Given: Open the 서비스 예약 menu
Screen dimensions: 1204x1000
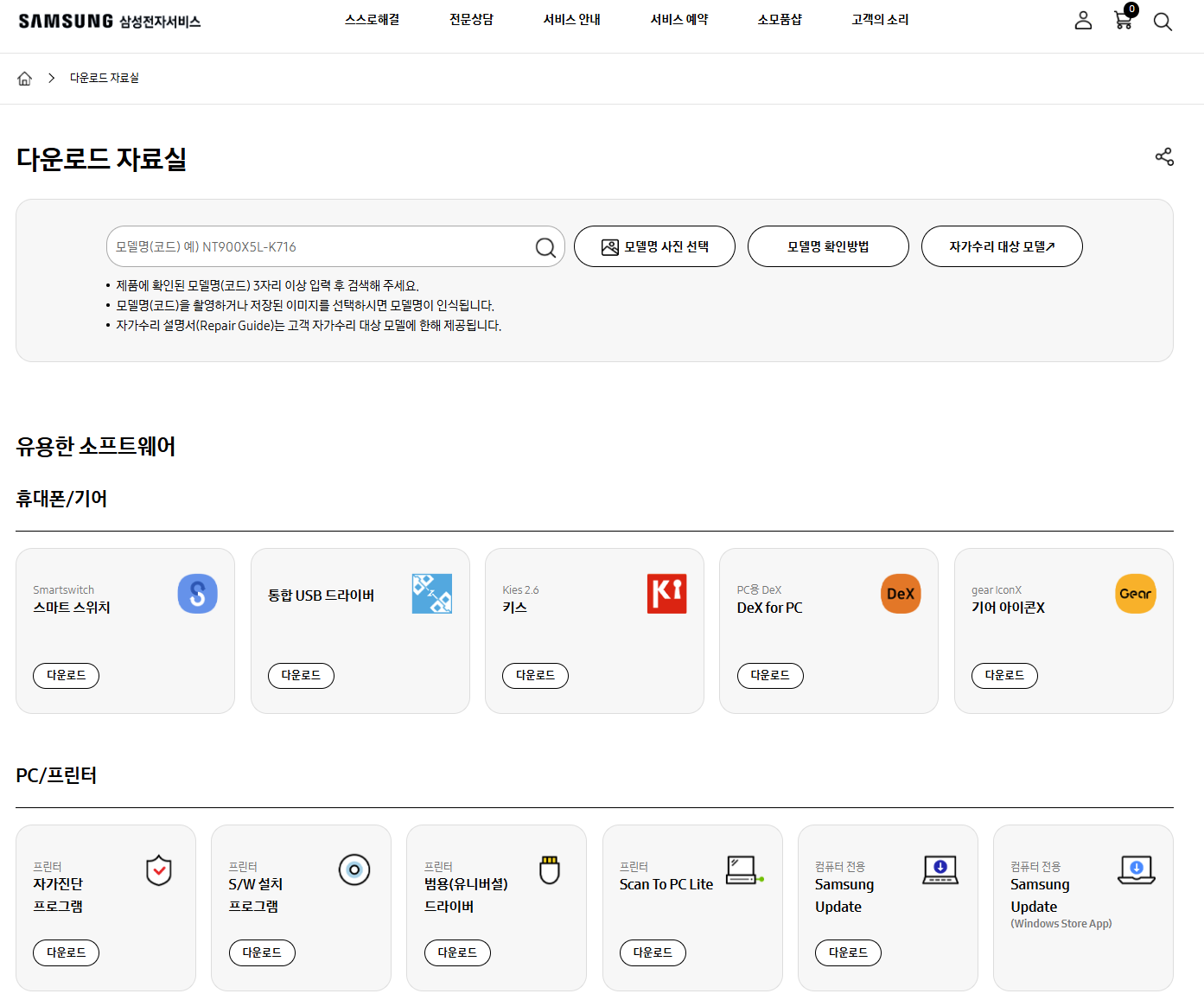Looking at the screenshot, I should (678, 20).
